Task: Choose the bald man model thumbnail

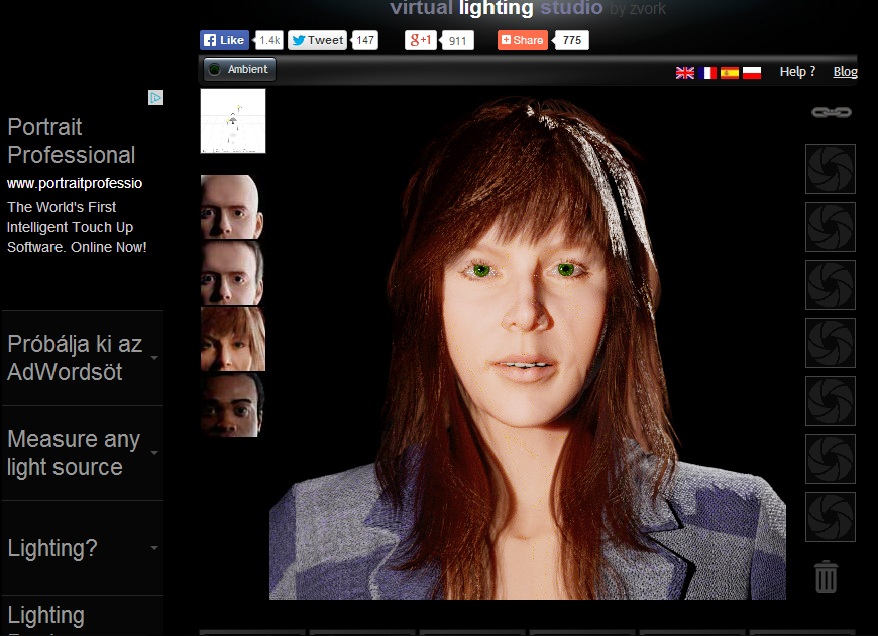Action: point(232,207)
